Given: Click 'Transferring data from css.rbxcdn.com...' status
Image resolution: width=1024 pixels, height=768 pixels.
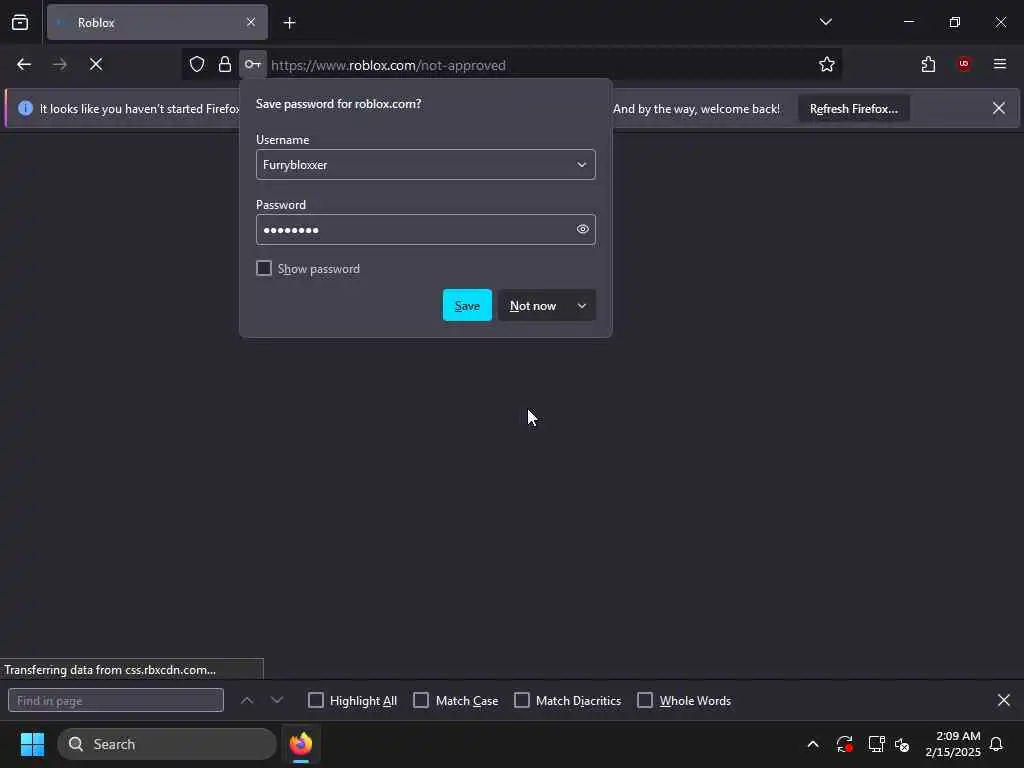Looking at the screenshot, I should pyautogui.click(x=110, y=670).
